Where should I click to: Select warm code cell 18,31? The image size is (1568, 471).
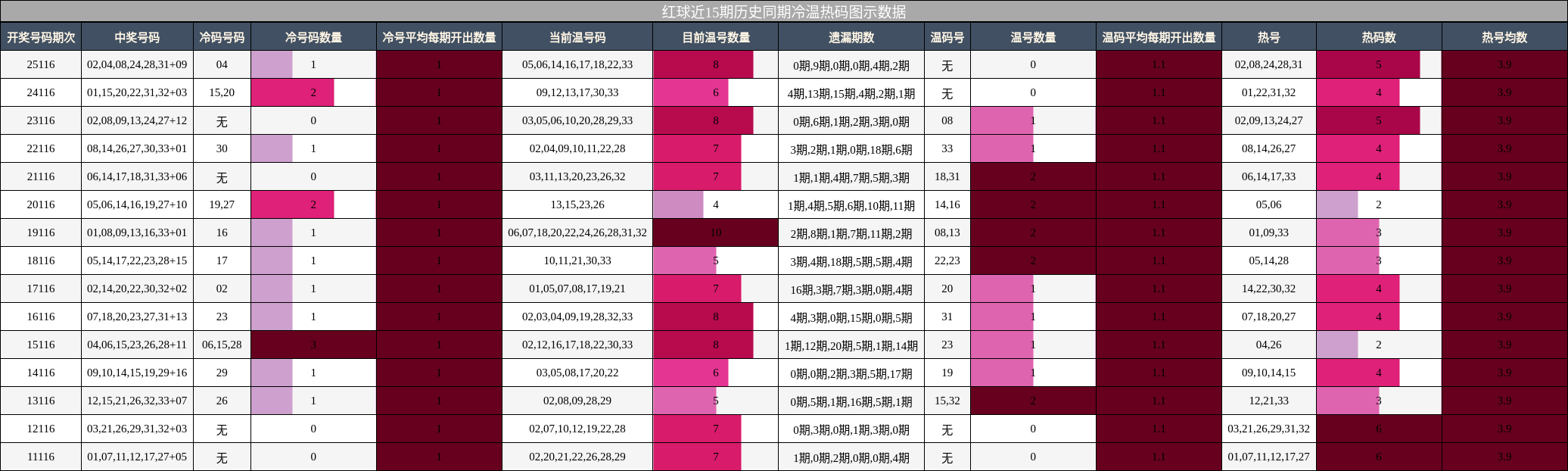click(x=947, y=176)
